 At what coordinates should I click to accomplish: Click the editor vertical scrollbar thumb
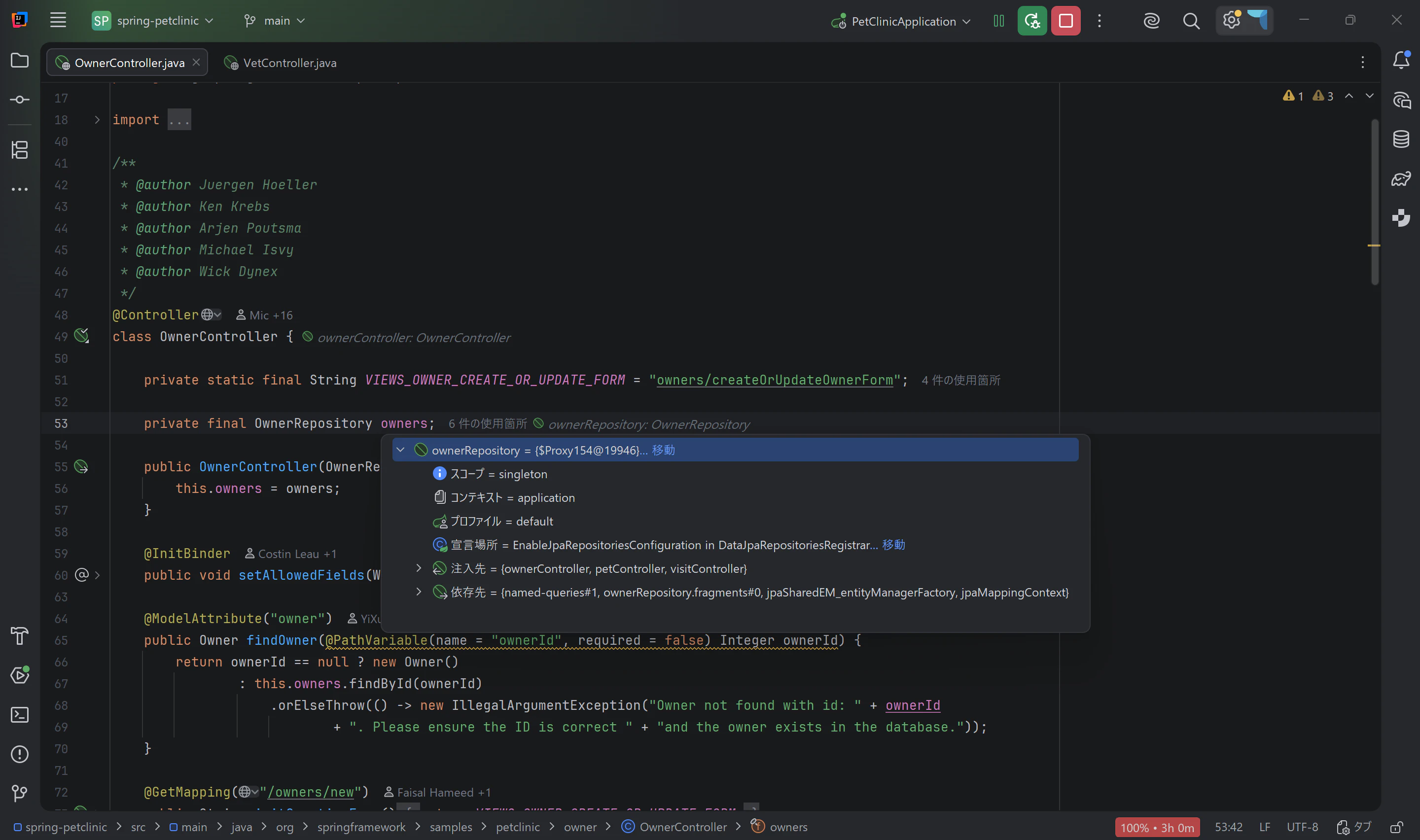click(x=1375, y=201)
